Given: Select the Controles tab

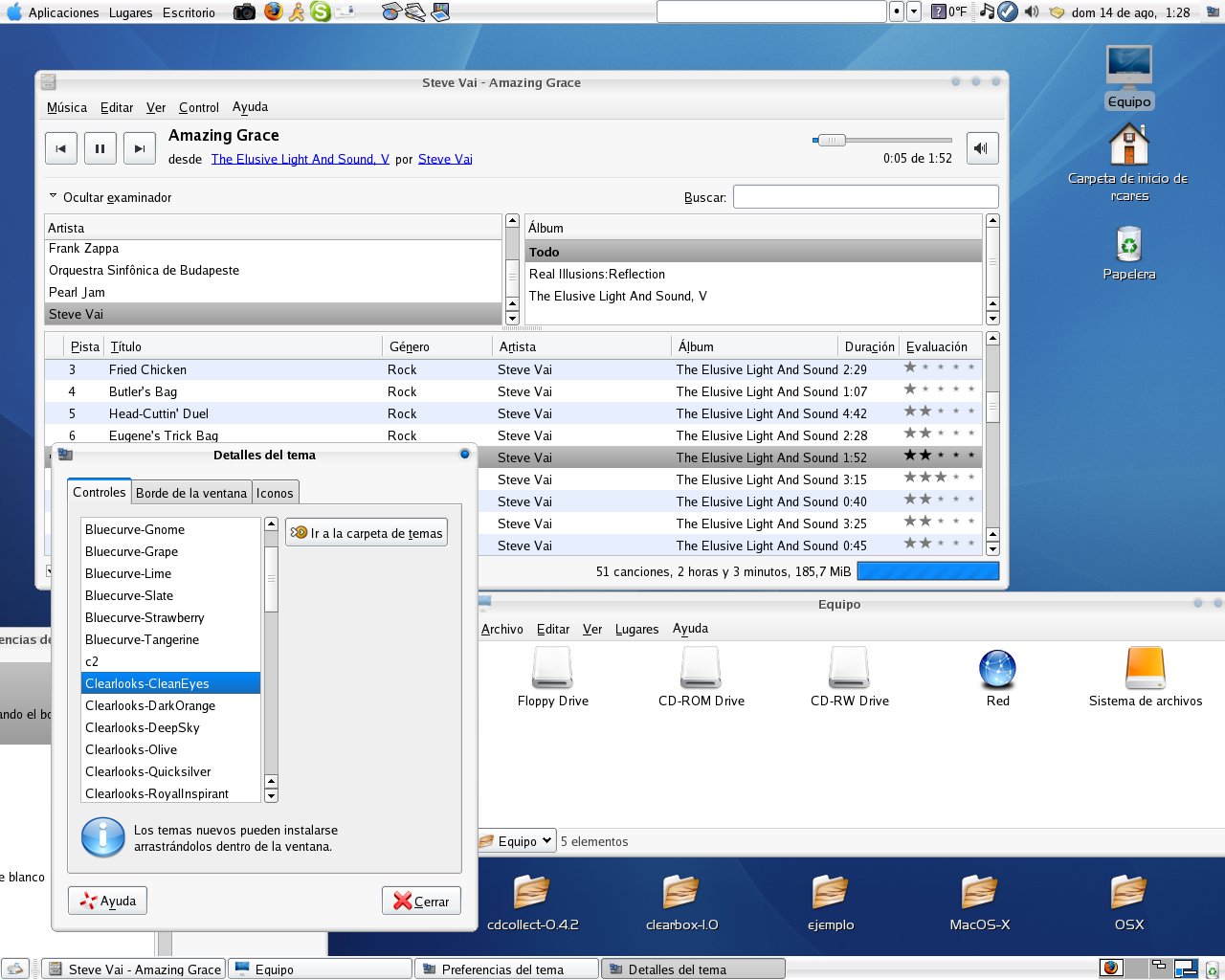Looking at the screenshot, I should [100, 492].
